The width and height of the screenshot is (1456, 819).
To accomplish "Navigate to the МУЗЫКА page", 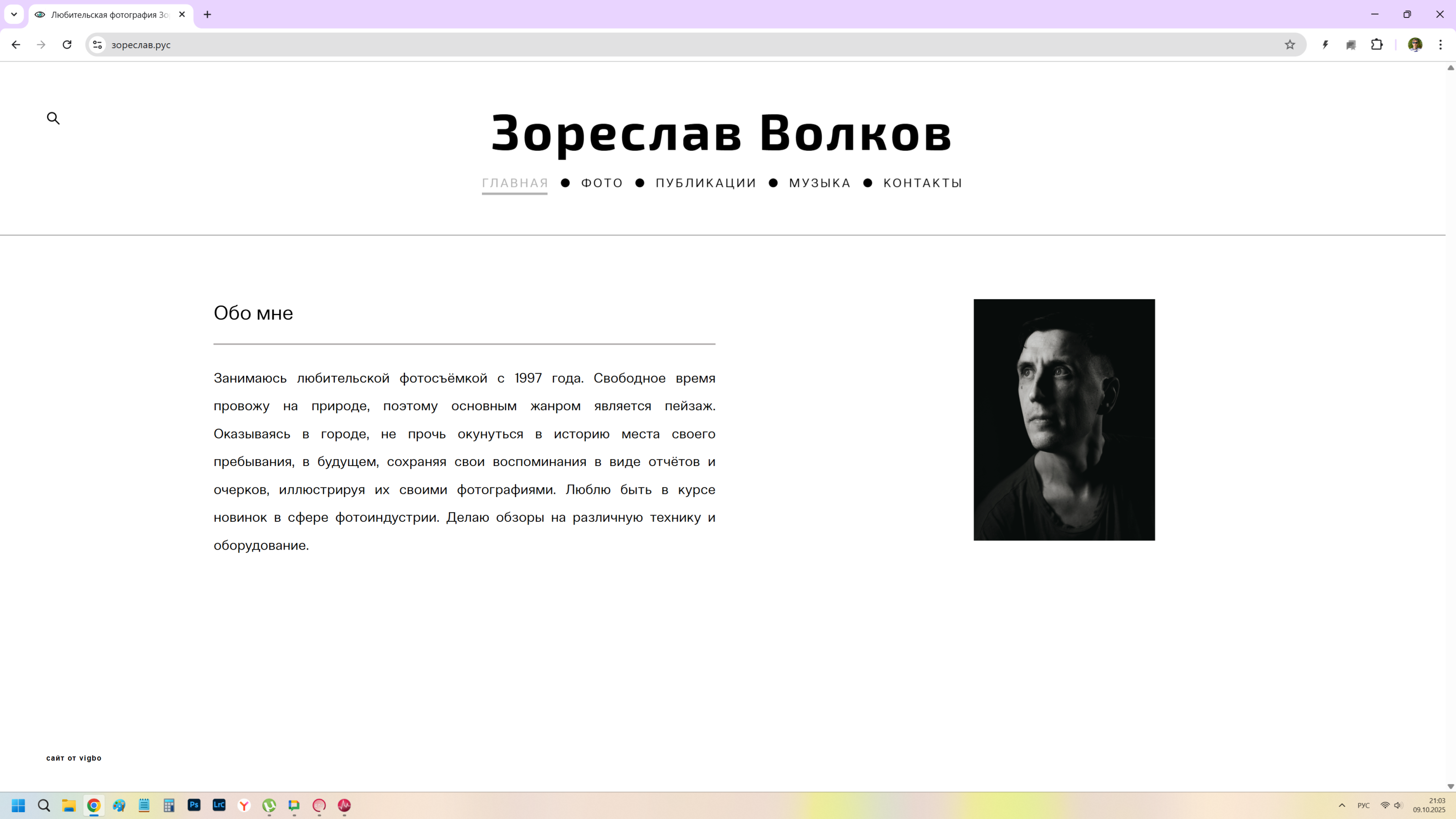I will [x=820, y=183].
